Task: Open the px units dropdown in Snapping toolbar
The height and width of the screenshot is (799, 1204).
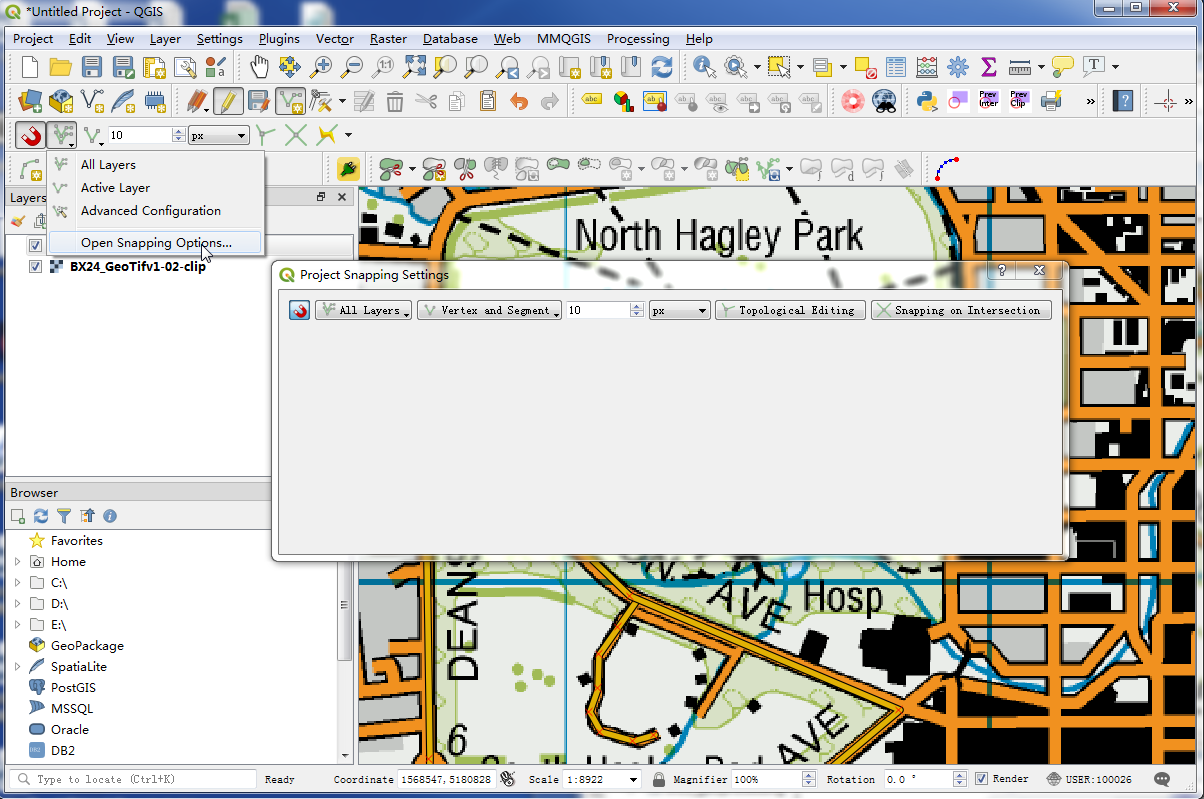Action: [x=218, y=135]
